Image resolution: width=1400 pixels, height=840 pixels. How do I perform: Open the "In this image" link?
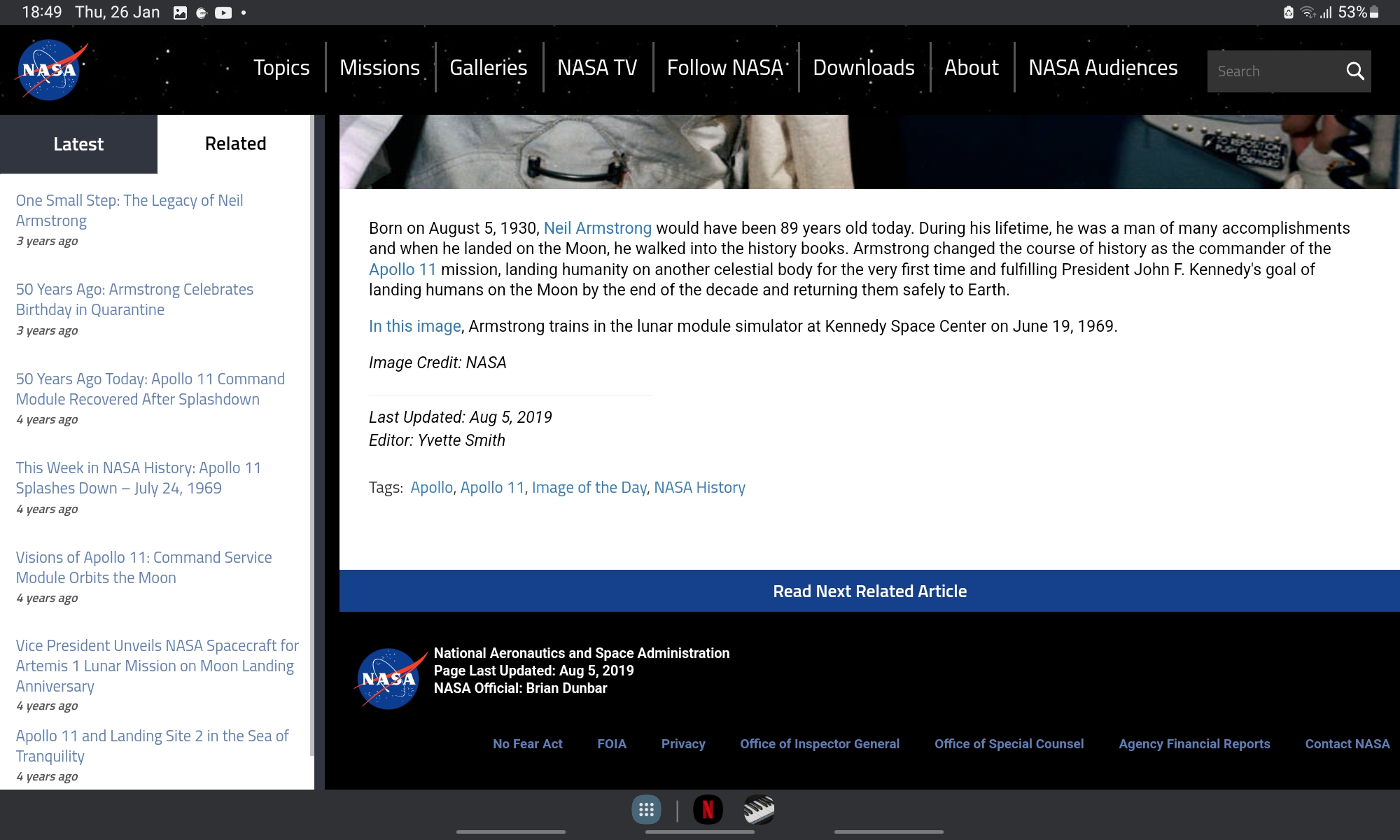414,325
